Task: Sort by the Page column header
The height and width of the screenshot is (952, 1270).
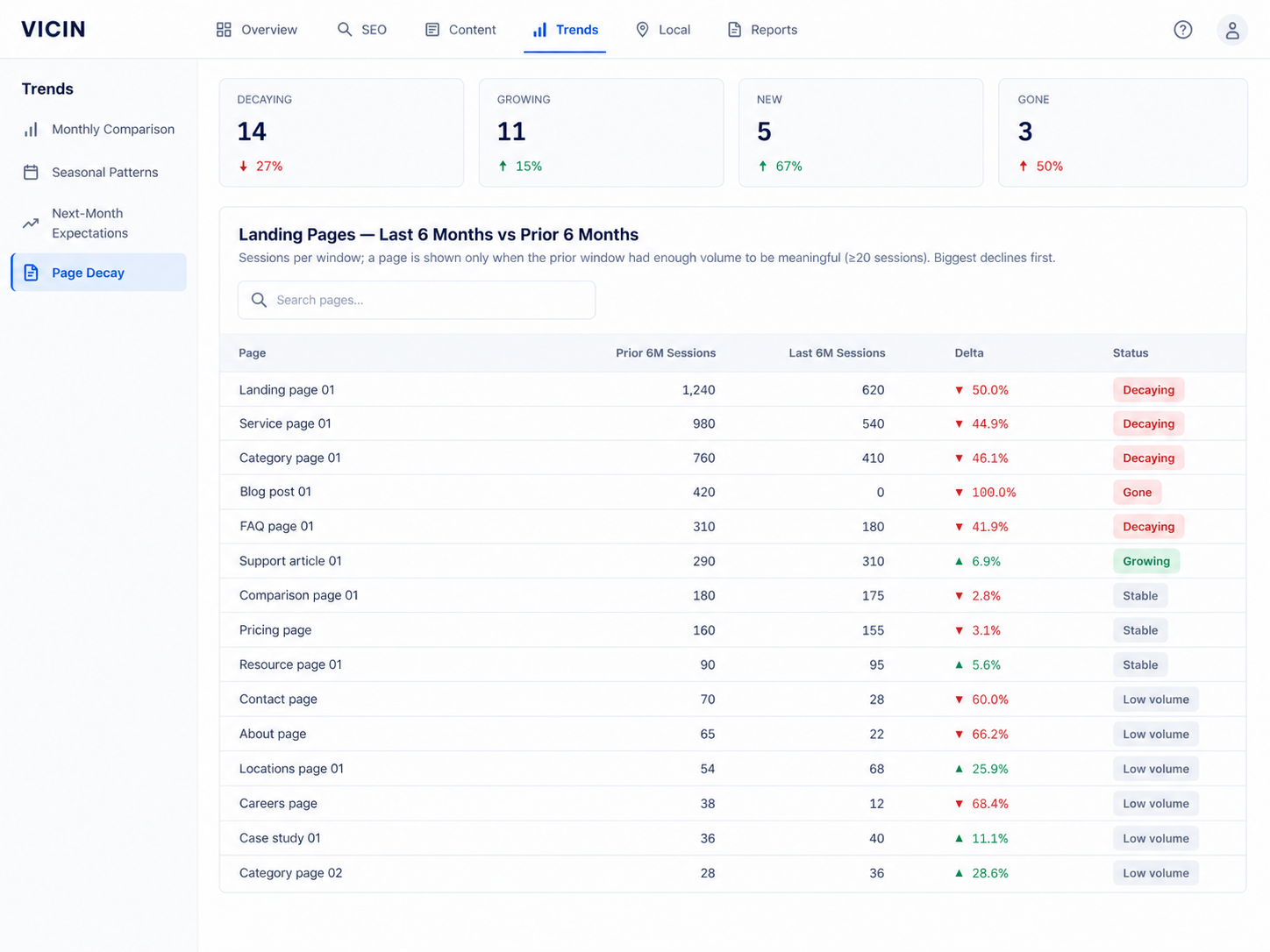Action: point(253,353)
